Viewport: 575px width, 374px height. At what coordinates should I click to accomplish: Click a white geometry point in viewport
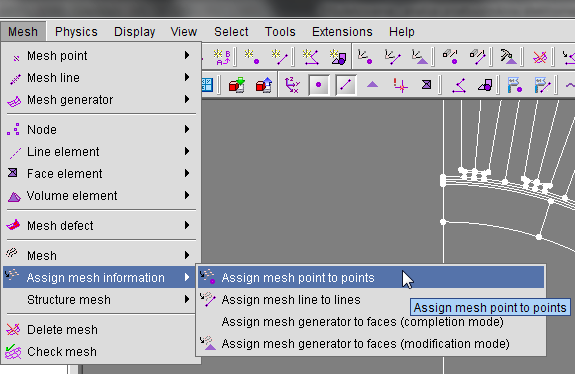(x=443, y=222)
